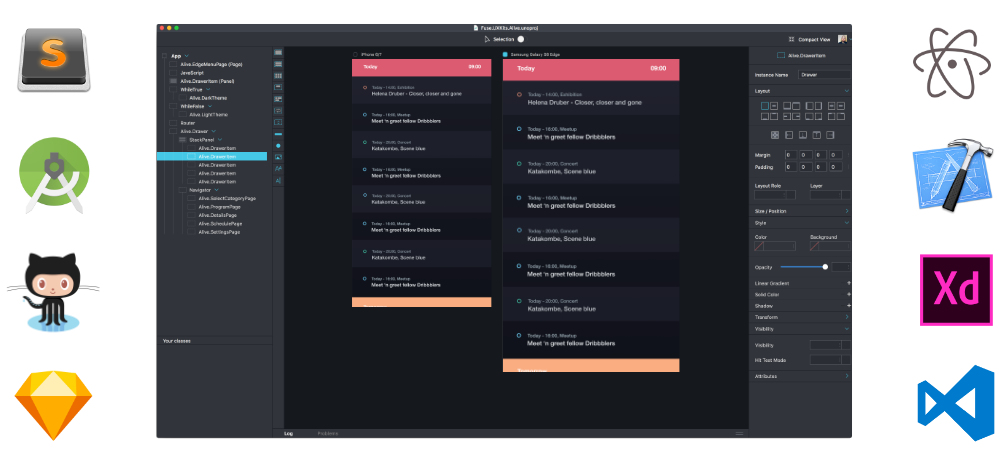Viewport: 1000px width, 464px height.
Task: Choose the first layout alignment box (highlighted)
Action: coord(765,106)
